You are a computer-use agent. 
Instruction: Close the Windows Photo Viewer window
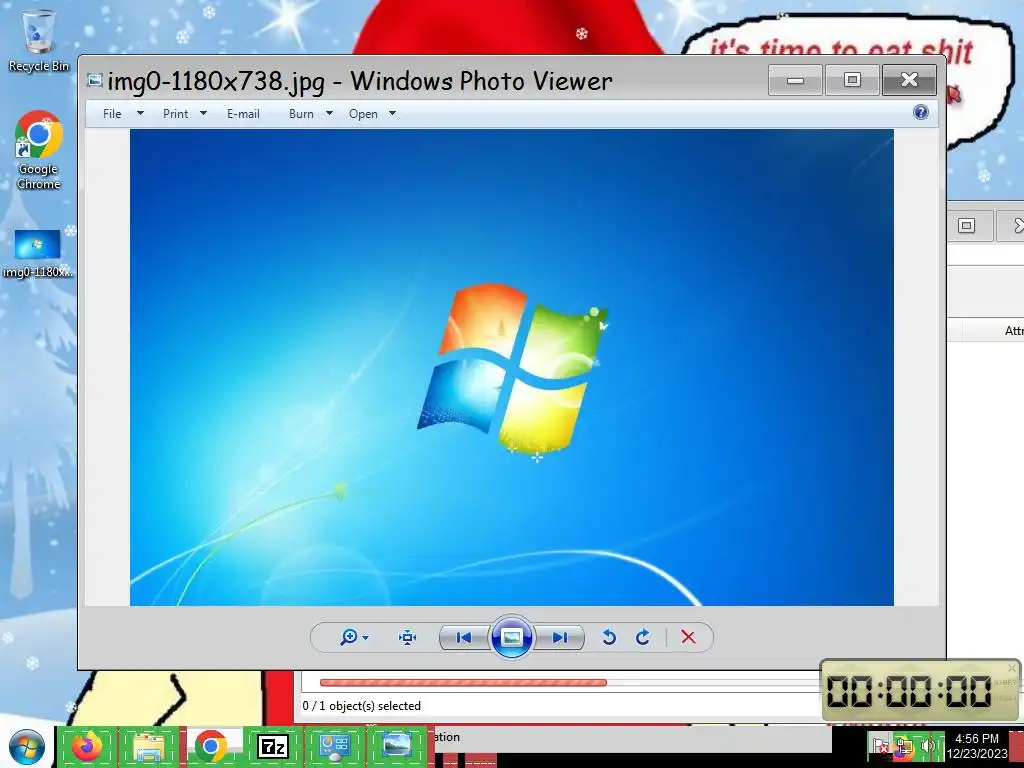(x=909, y=80)
